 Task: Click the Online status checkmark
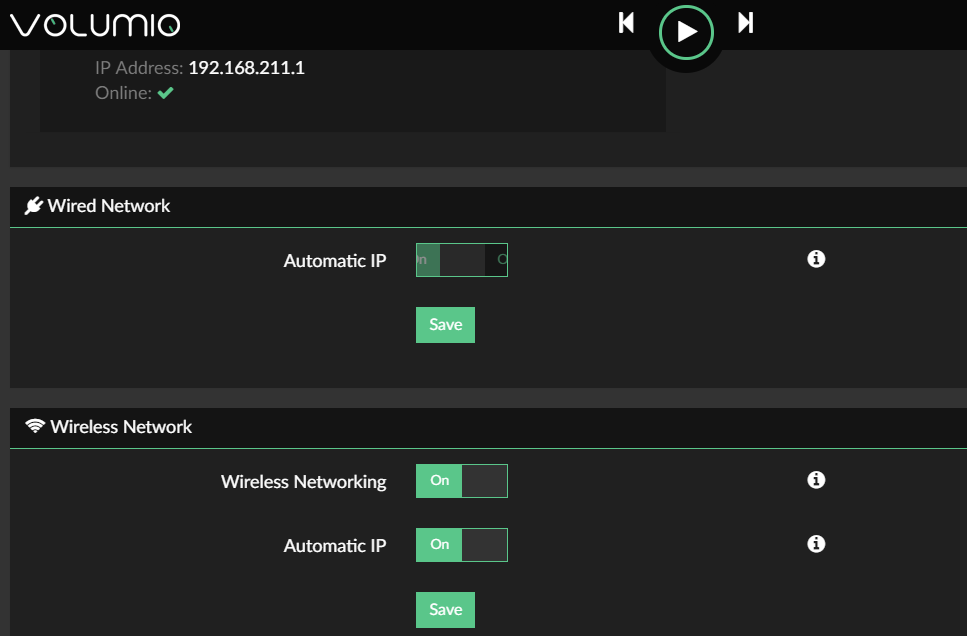(x=165, y=93)
